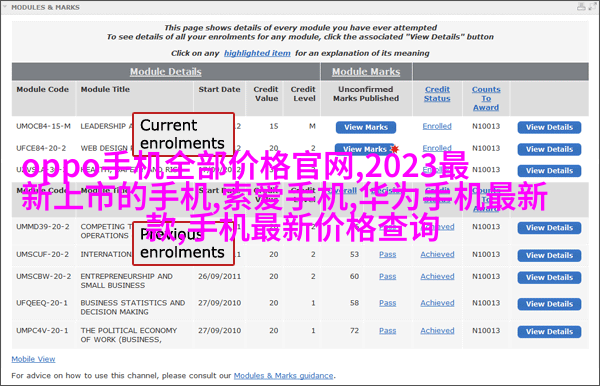Click the 'Start Date' column header

pos(219,89)
